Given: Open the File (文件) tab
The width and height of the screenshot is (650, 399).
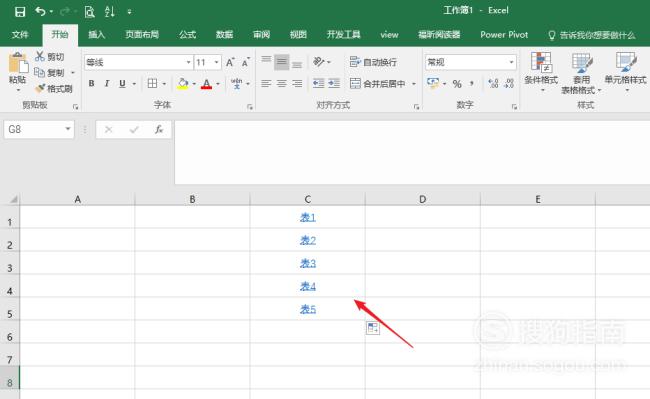Looking at the screenshot, I should tap(20, 35).
